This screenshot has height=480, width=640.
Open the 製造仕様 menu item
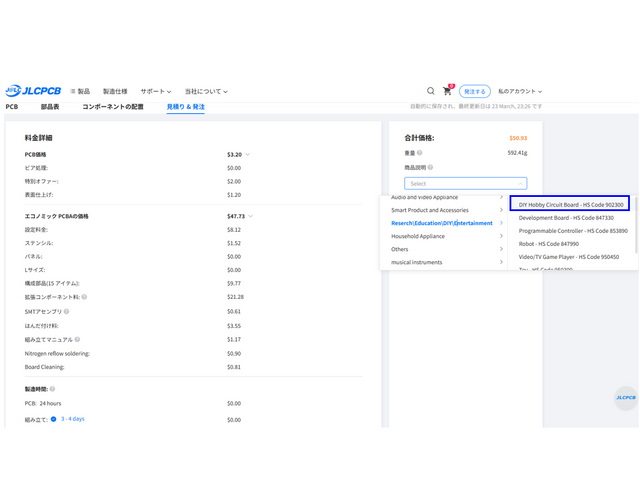(115, 91)
